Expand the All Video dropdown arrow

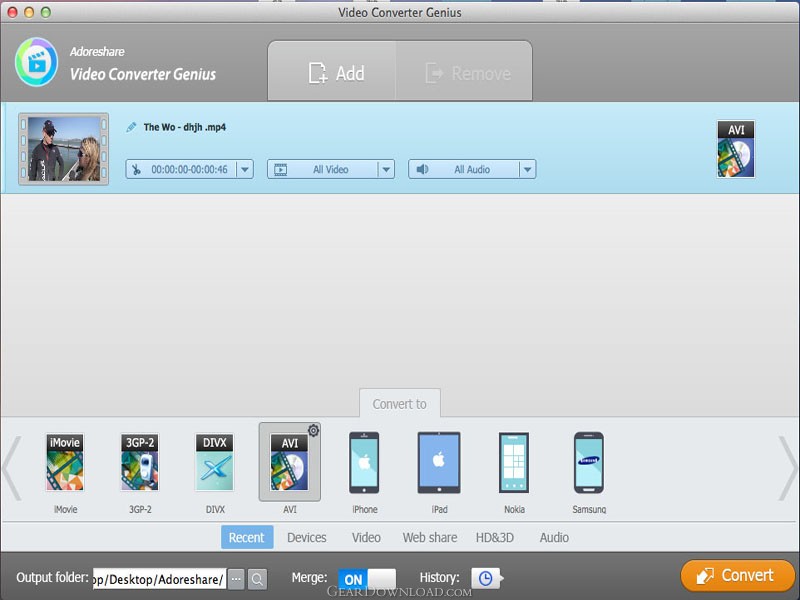click(x=386, y=169)
